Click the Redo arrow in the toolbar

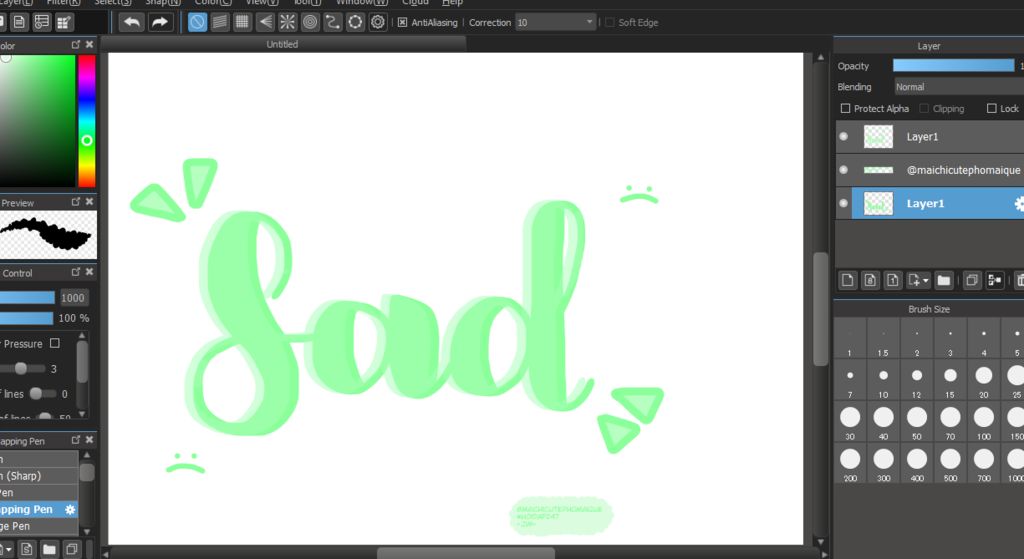point(159,22)
